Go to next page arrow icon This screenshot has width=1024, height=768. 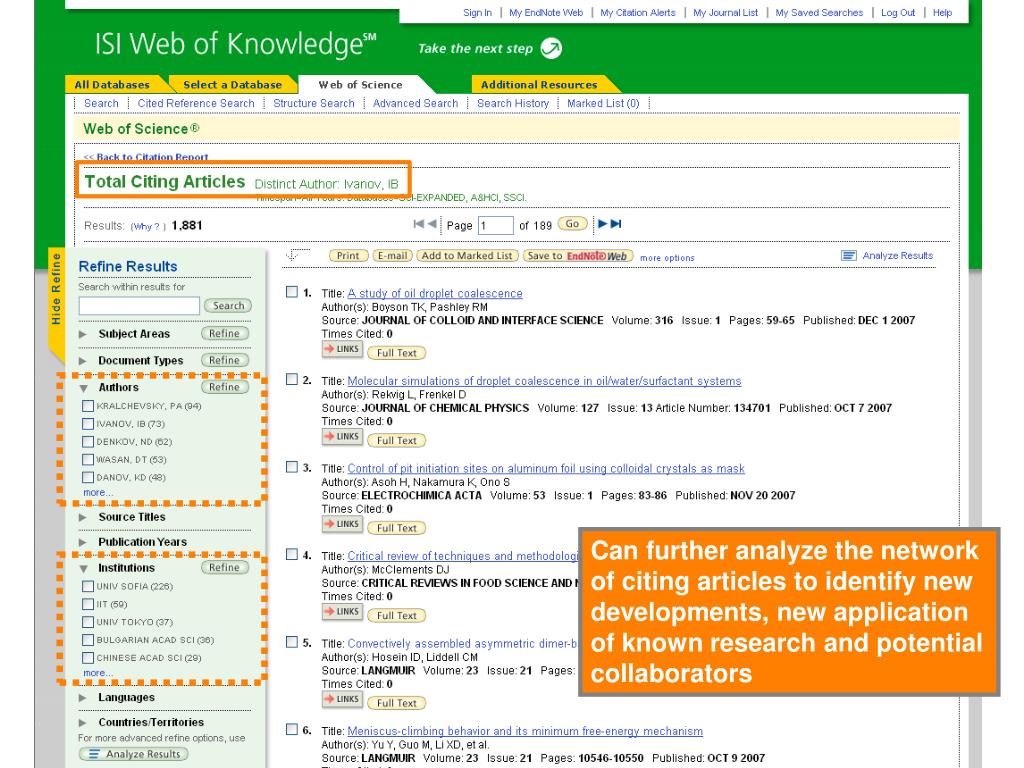(603, 224)
